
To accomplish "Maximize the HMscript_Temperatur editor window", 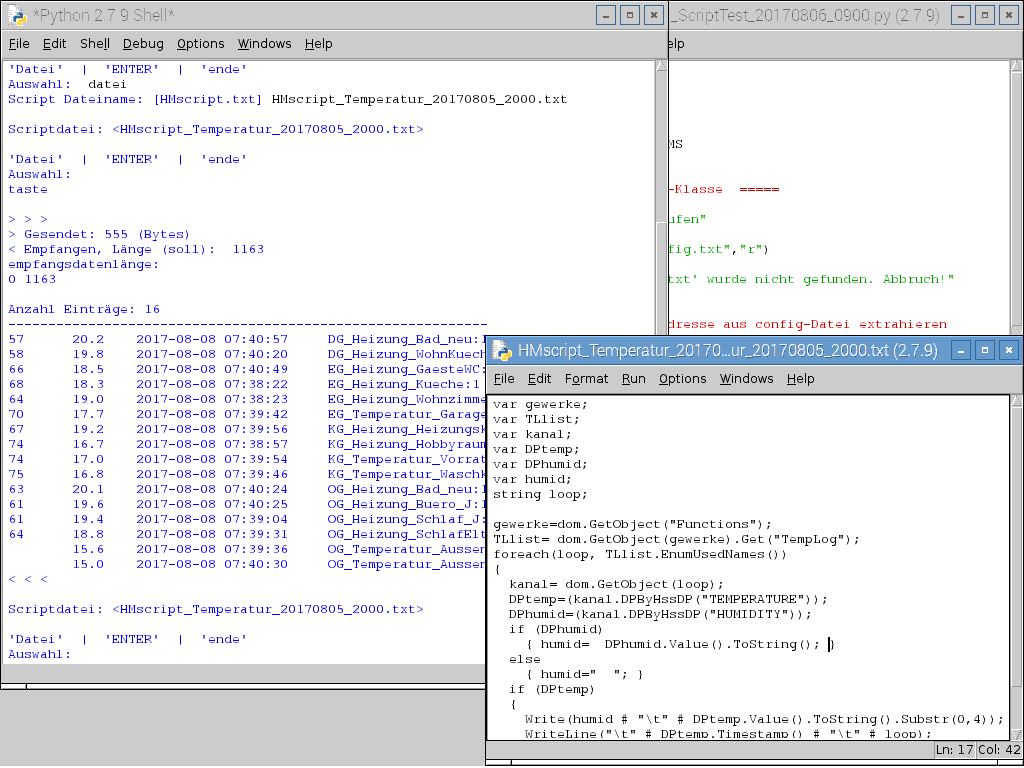I will coord(985,350).
